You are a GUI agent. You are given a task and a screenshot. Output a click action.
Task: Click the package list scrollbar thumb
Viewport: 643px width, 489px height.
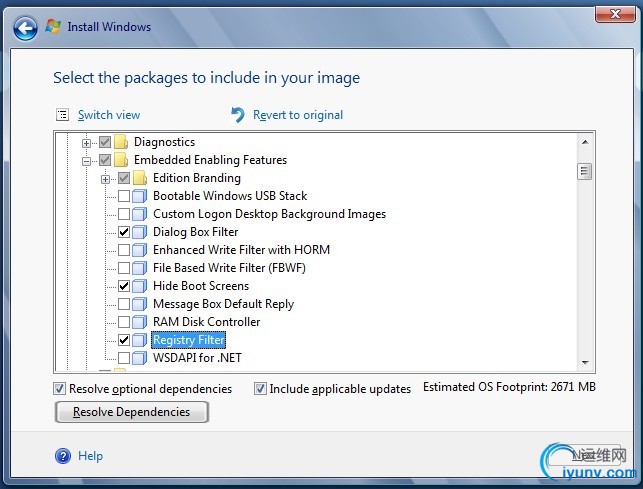[585, 171]
